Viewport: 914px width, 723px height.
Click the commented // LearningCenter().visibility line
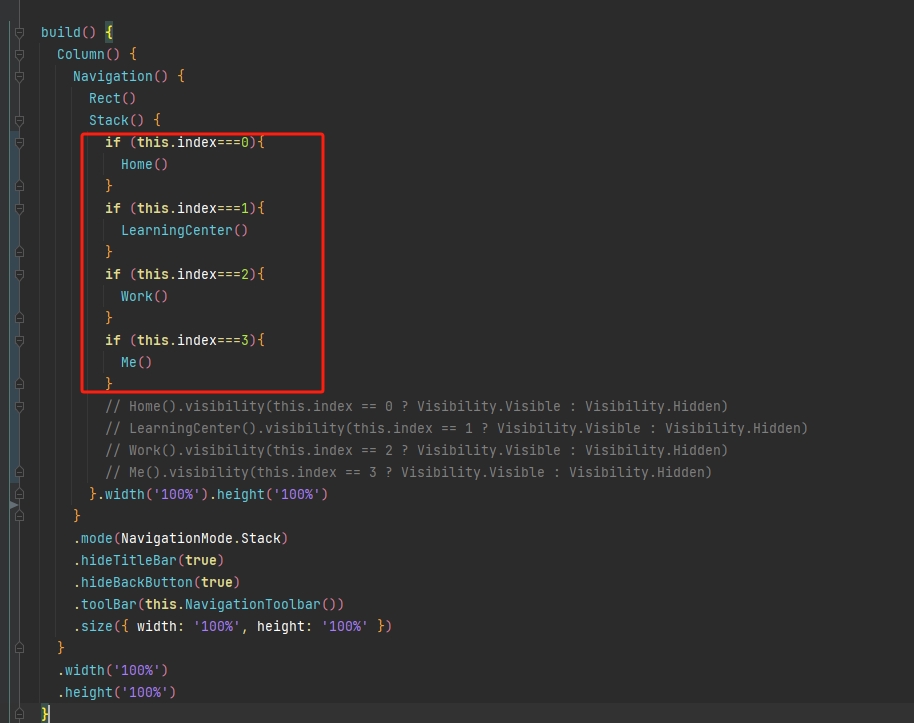[x=457, y=429]
